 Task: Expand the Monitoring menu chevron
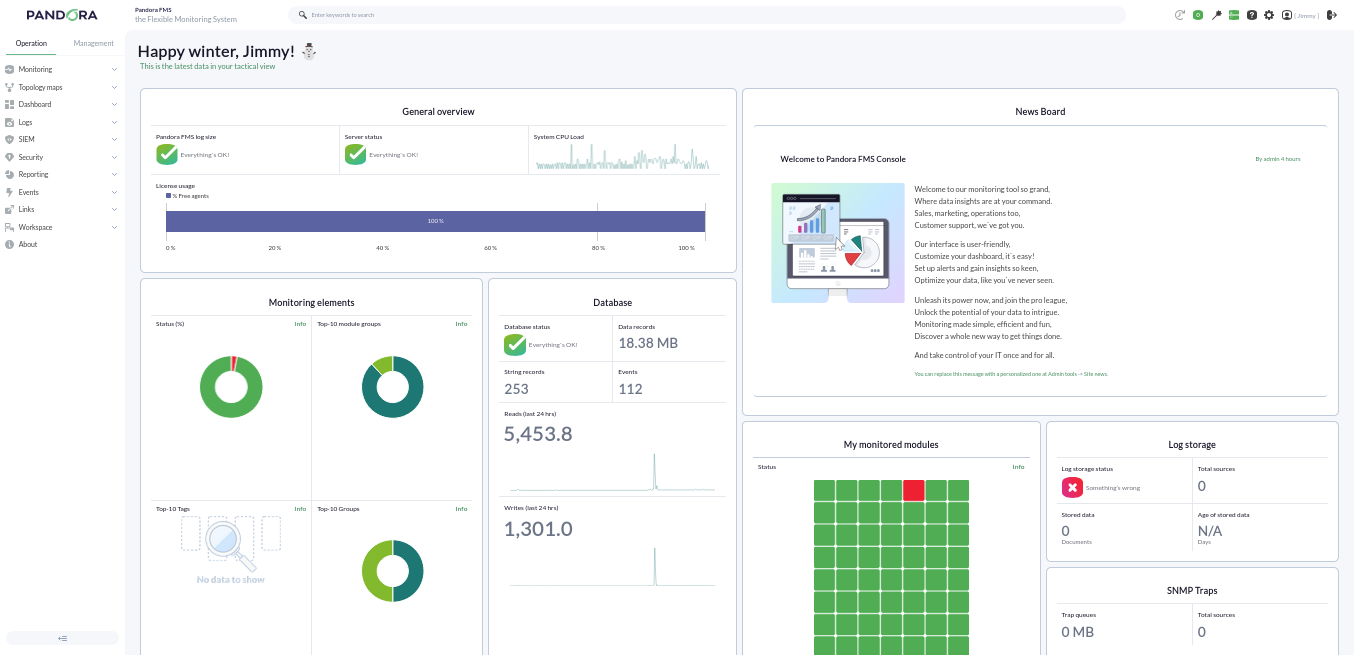(x=114, y=70)
